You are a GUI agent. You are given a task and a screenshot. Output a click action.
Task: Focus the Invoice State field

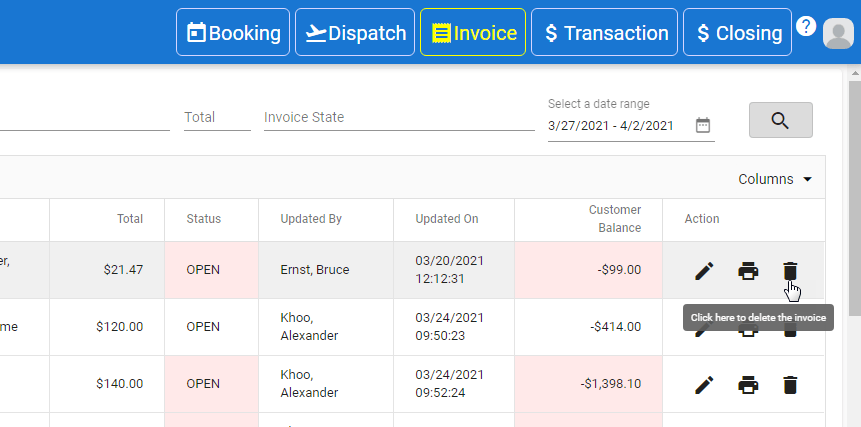[399, 117]
